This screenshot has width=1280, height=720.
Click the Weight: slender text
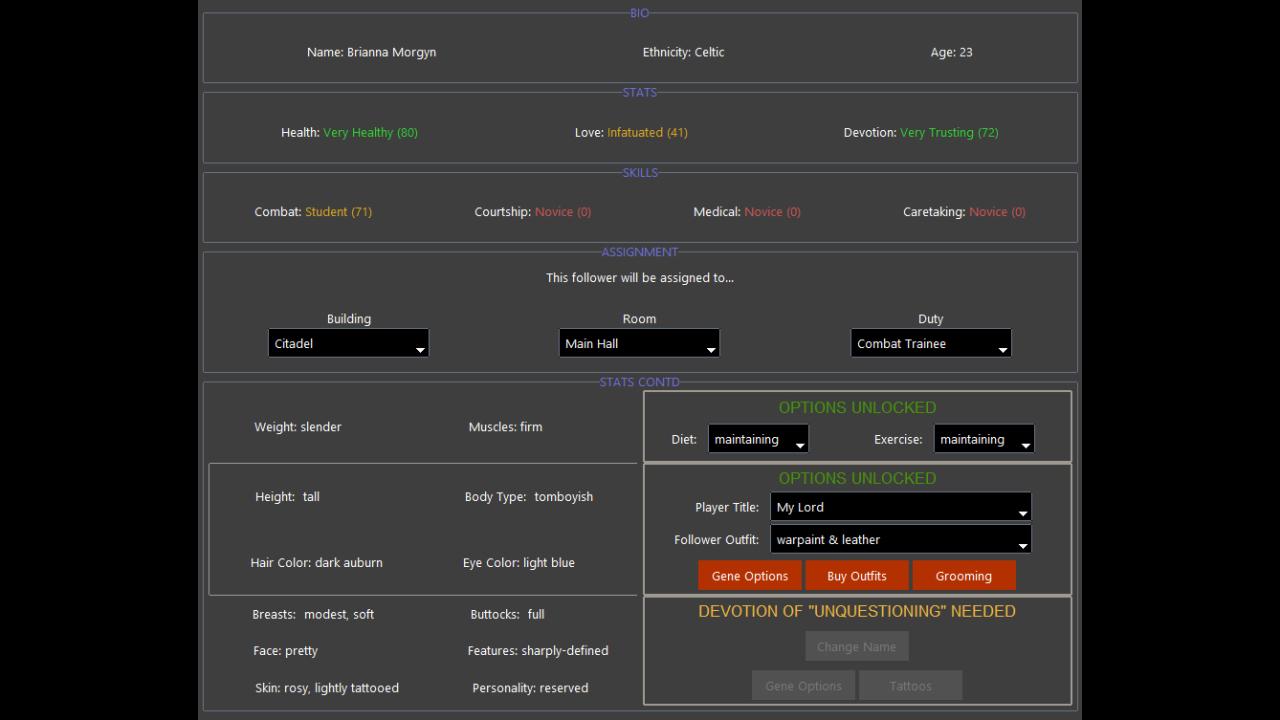[x=298, y=427]
